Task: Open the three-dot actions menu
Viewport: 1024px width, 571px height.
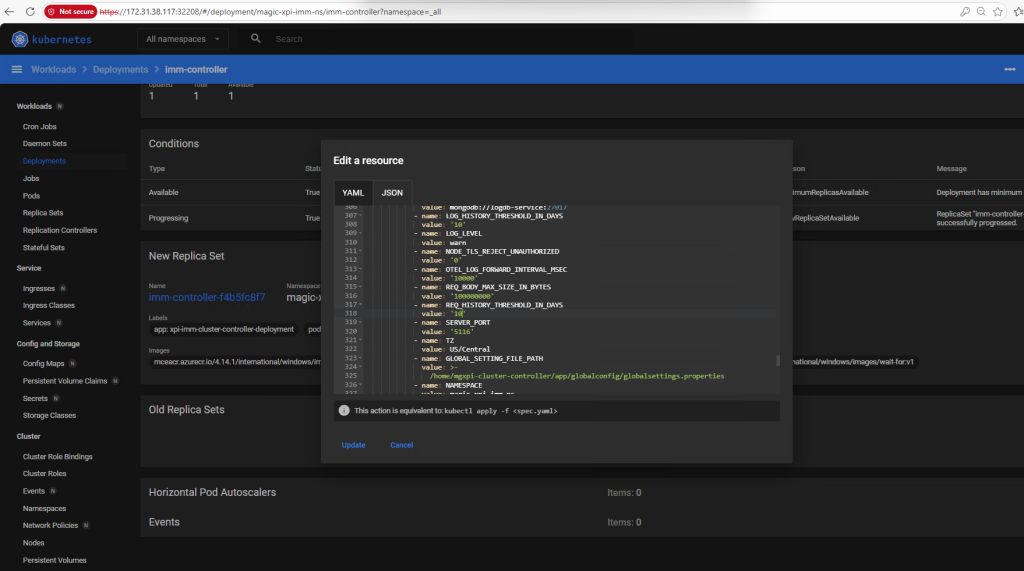Action: point(1009,70)
